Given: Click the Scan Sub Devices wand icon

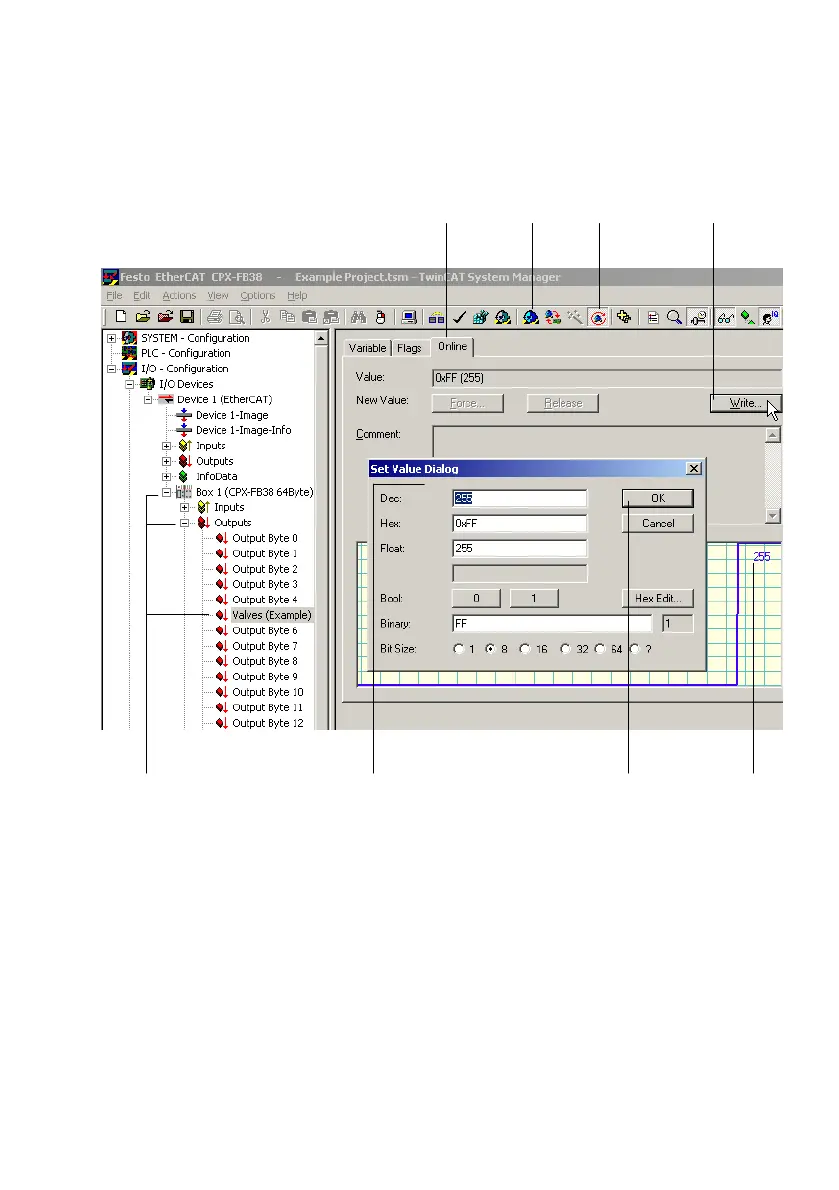Looking at the screenshot, I should 575,317.
